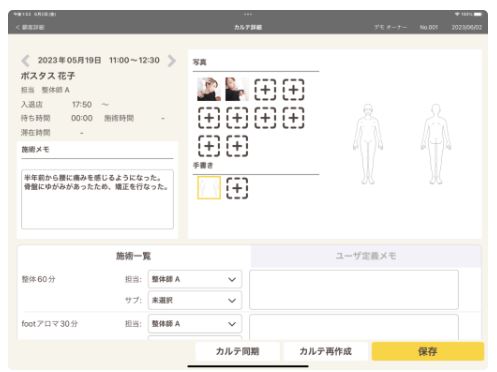The image size is (497, 372).
Task: Open the existing handwriting thumbnail
Action: pyautogui.click(x=209, y=188)
